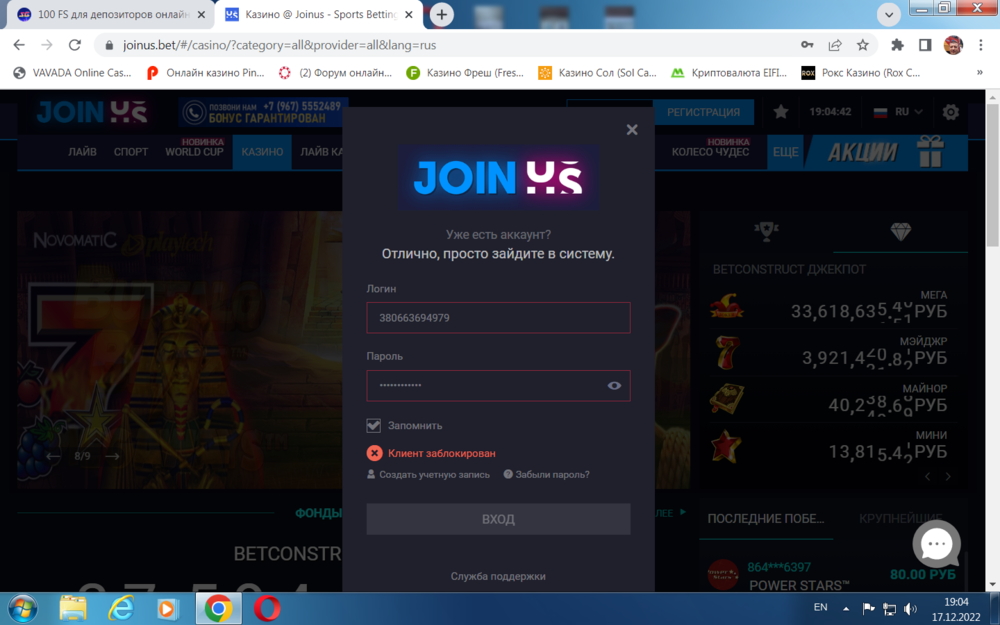Viewport: 1000px width, 625px height.
Task: Bookmark this page with star icon
Action: point(863,45)
